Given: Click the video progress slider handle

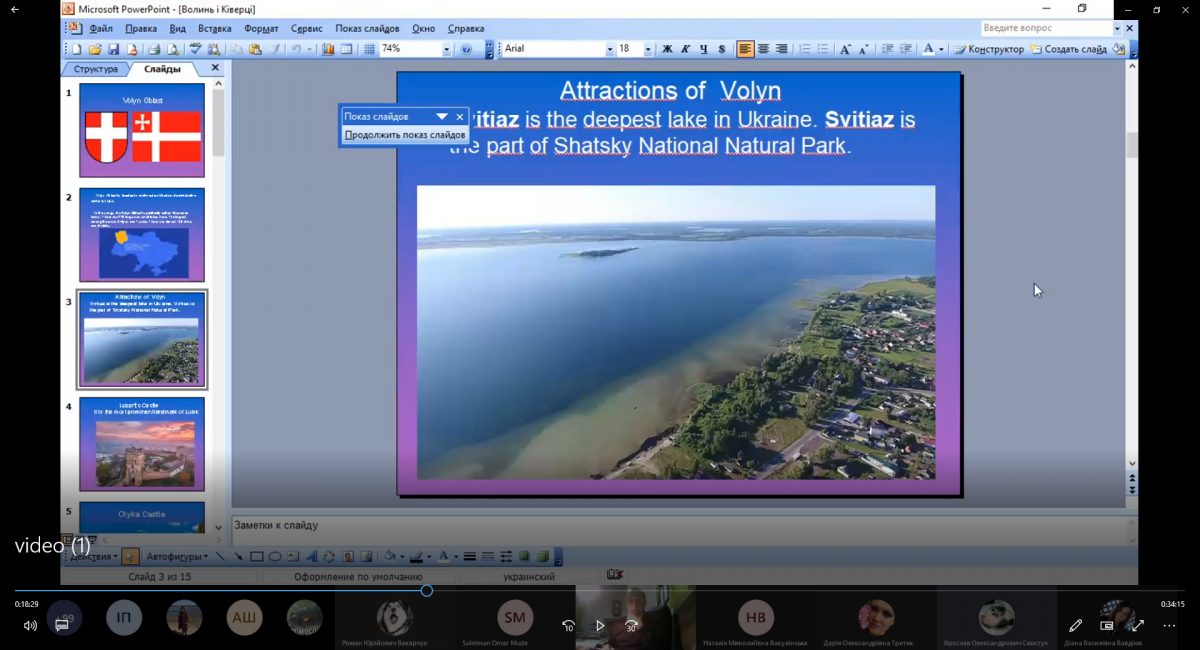Looking at the screenshot, I should (427, 591).
